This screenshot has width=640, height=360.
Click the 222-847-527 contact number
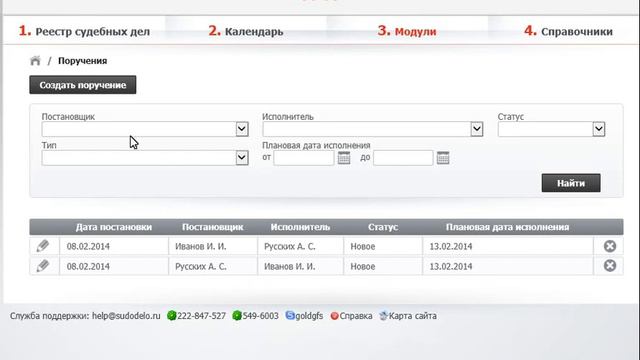point(201,316)
